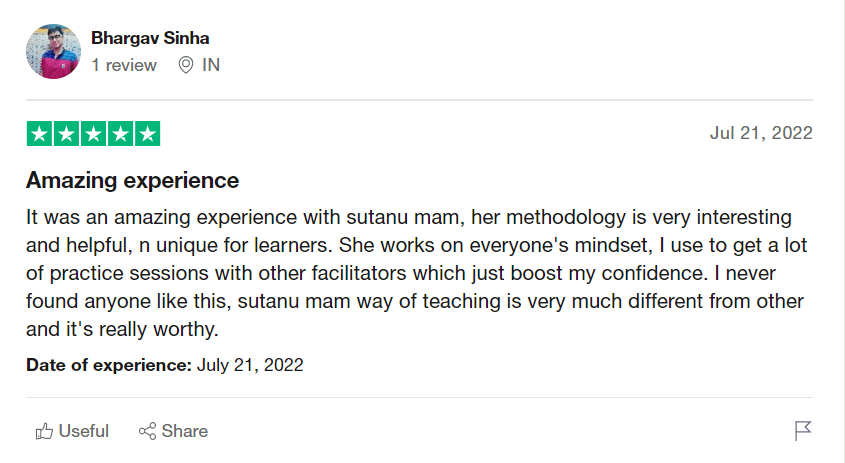845x463 pixels.
Task: Open the 'Amazing experience' review title
Action: coord(132,181)
